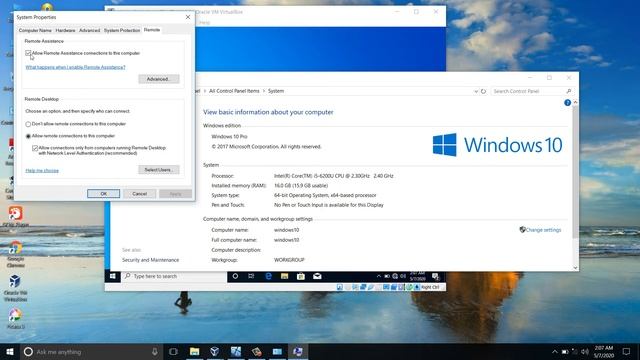This screenshot has width=640, height=360.
Task: Open What happens when I enable Remote Assistance link
Action: [76, 67]
